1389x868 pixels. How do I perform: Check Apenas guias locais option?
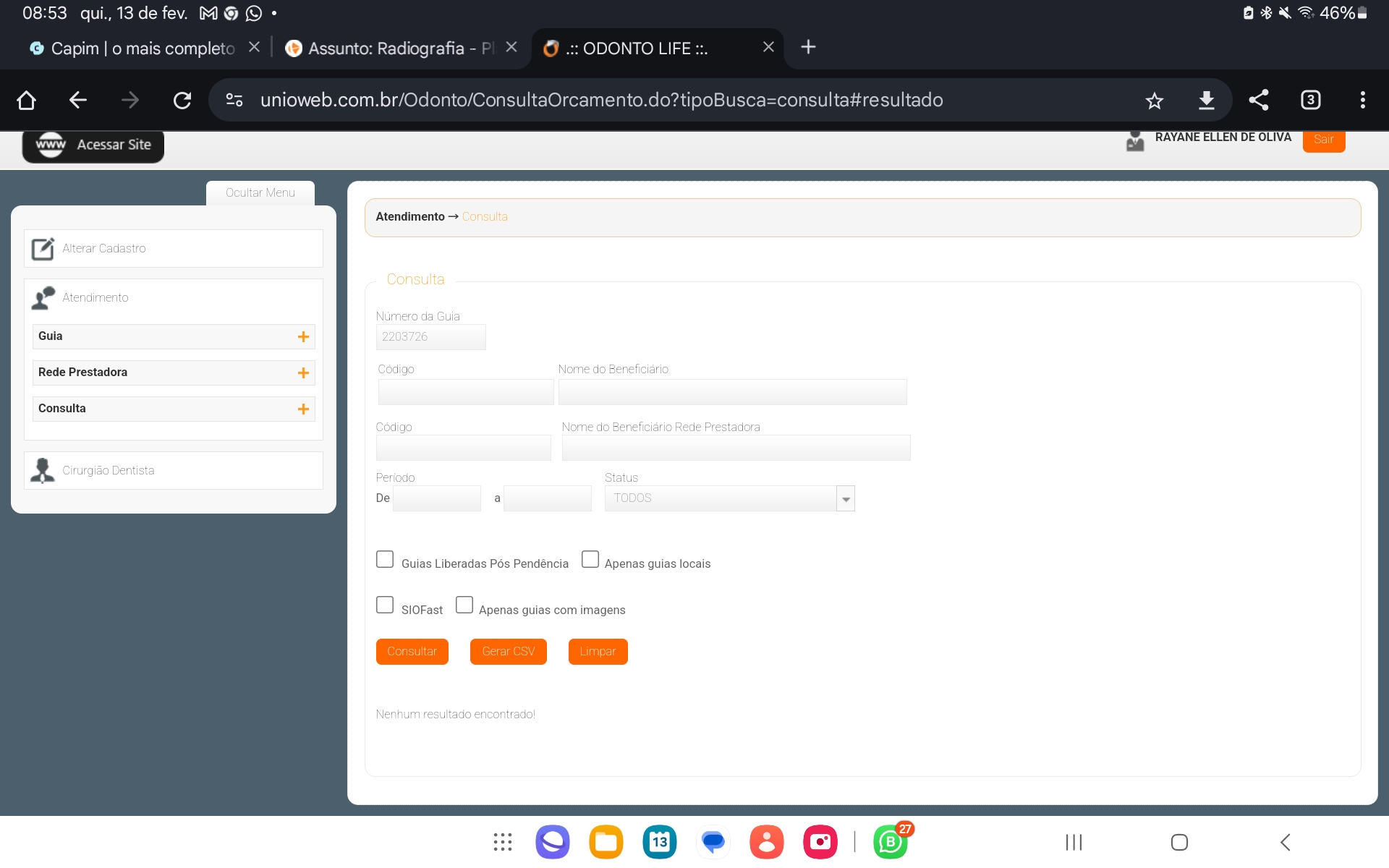(x=590, y=559)
